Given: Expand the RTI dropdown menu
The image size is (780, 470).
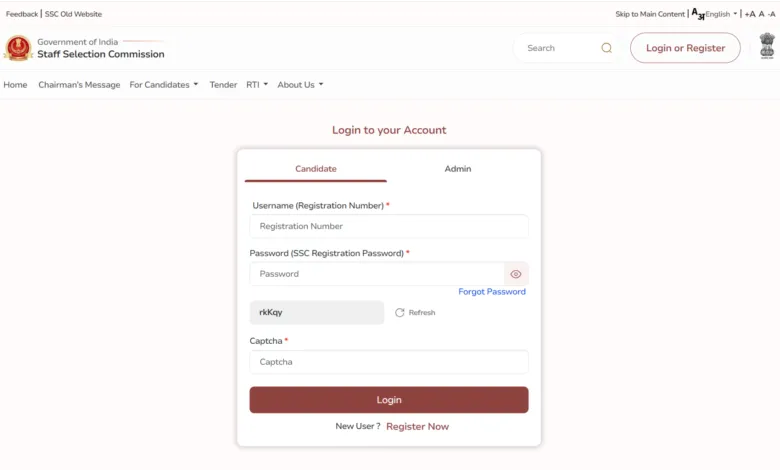Looking at the screenshot, I should [257, 85].
